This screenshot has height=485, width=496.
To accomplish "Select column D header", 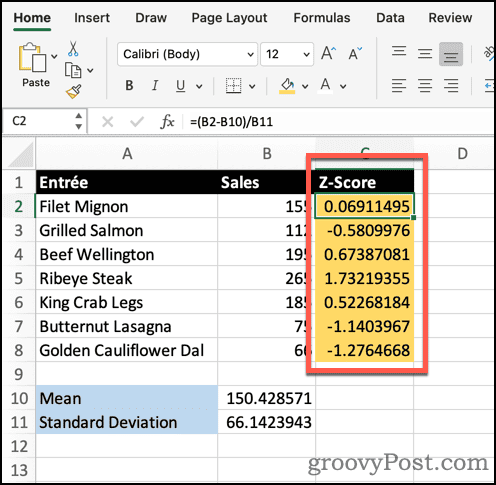I will click(x=462, y=154).
